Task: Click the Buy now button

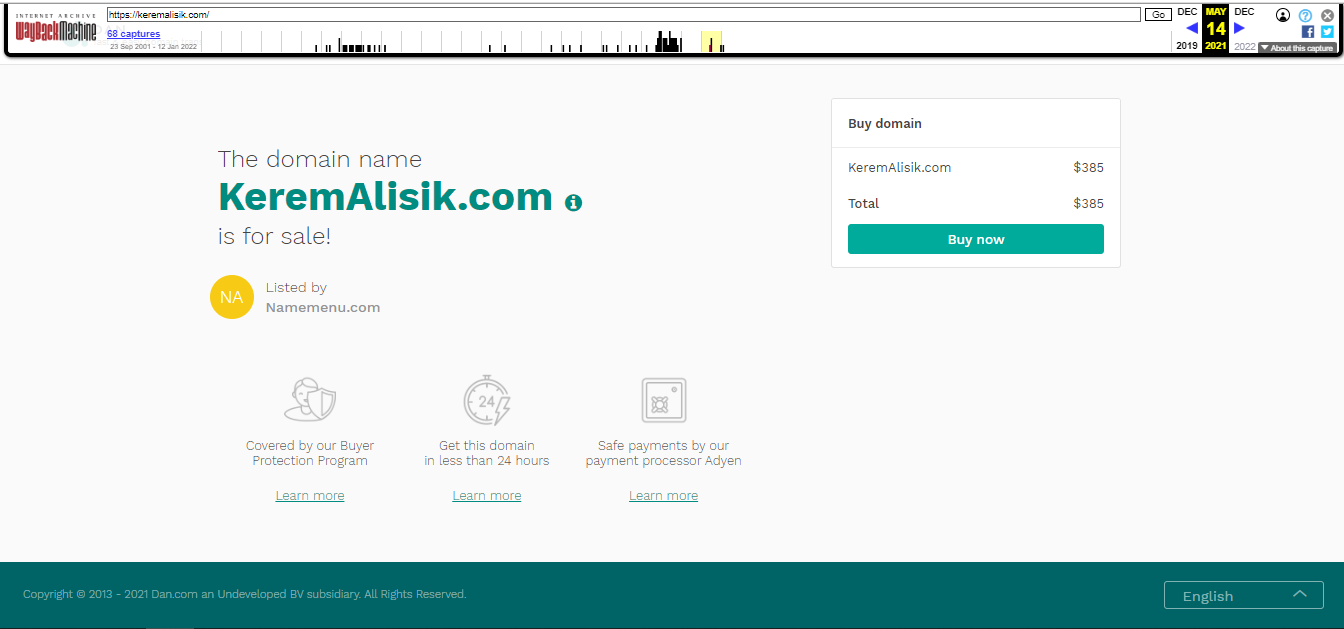Action: pyautogui.click(x=976, y=239)
